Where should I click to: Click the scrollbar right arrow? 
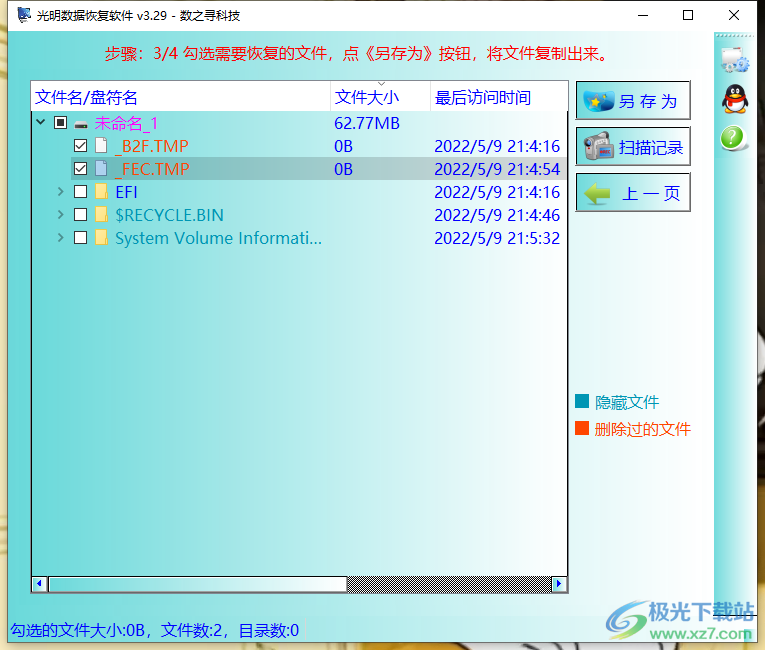click(x=559, y=584)
